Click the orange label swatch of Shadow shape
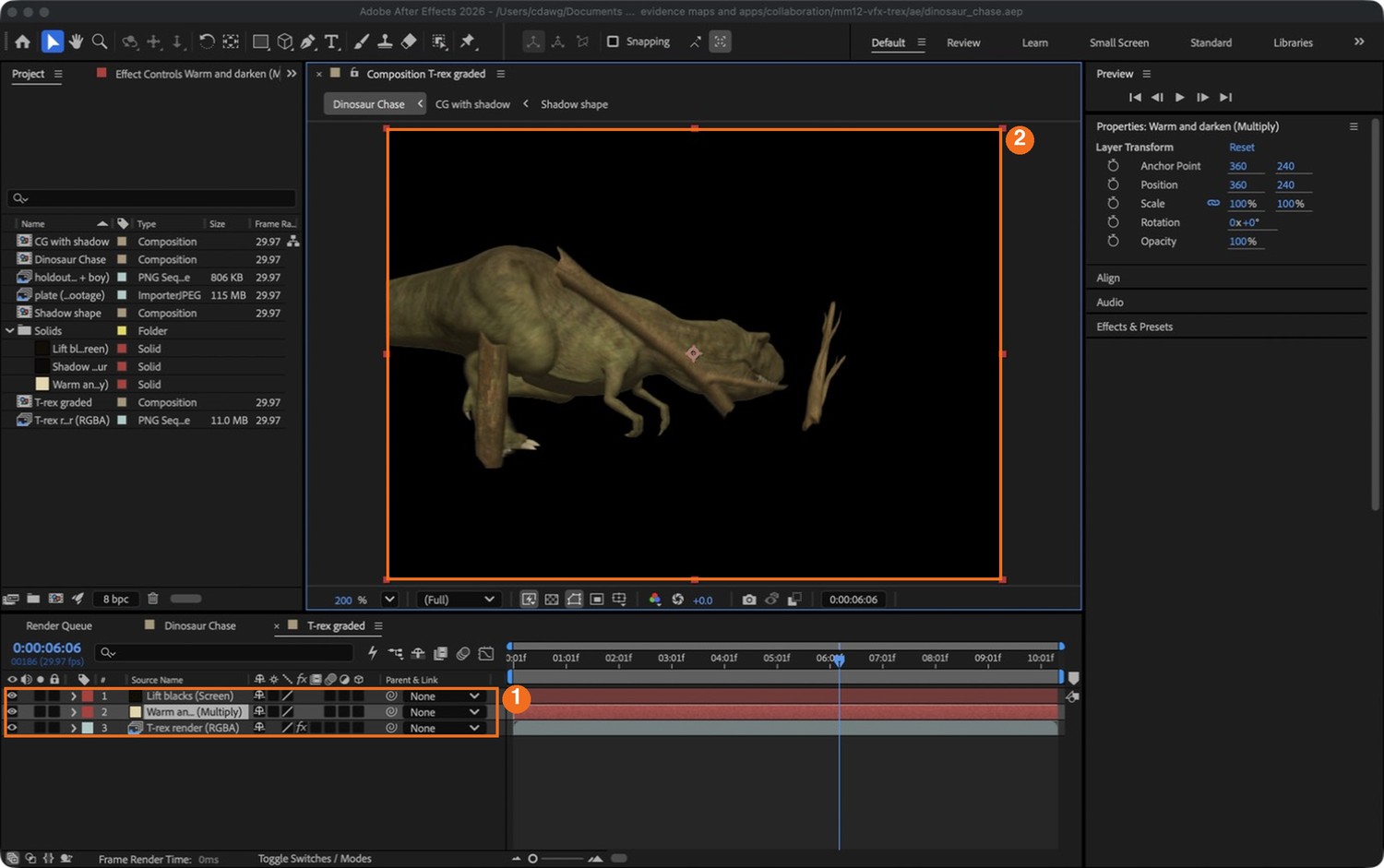Viewport: 1384px width, 868px height. 122,313
